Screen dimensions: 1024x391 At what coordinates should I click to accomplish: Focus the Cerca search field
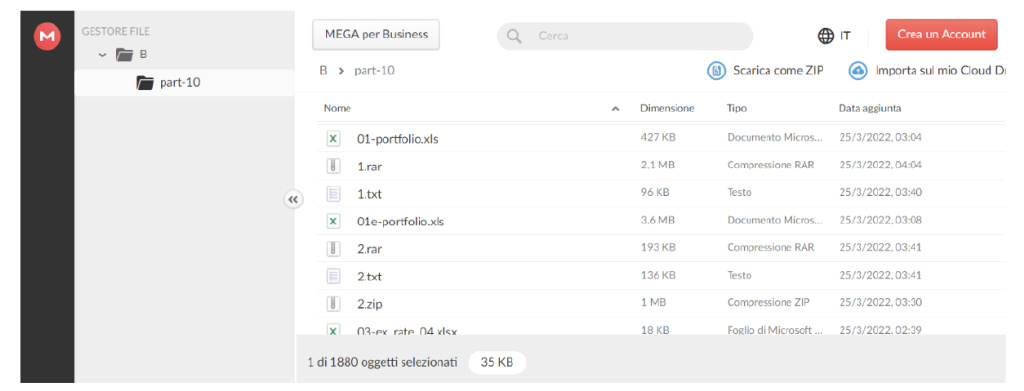[x=625, y=36]
